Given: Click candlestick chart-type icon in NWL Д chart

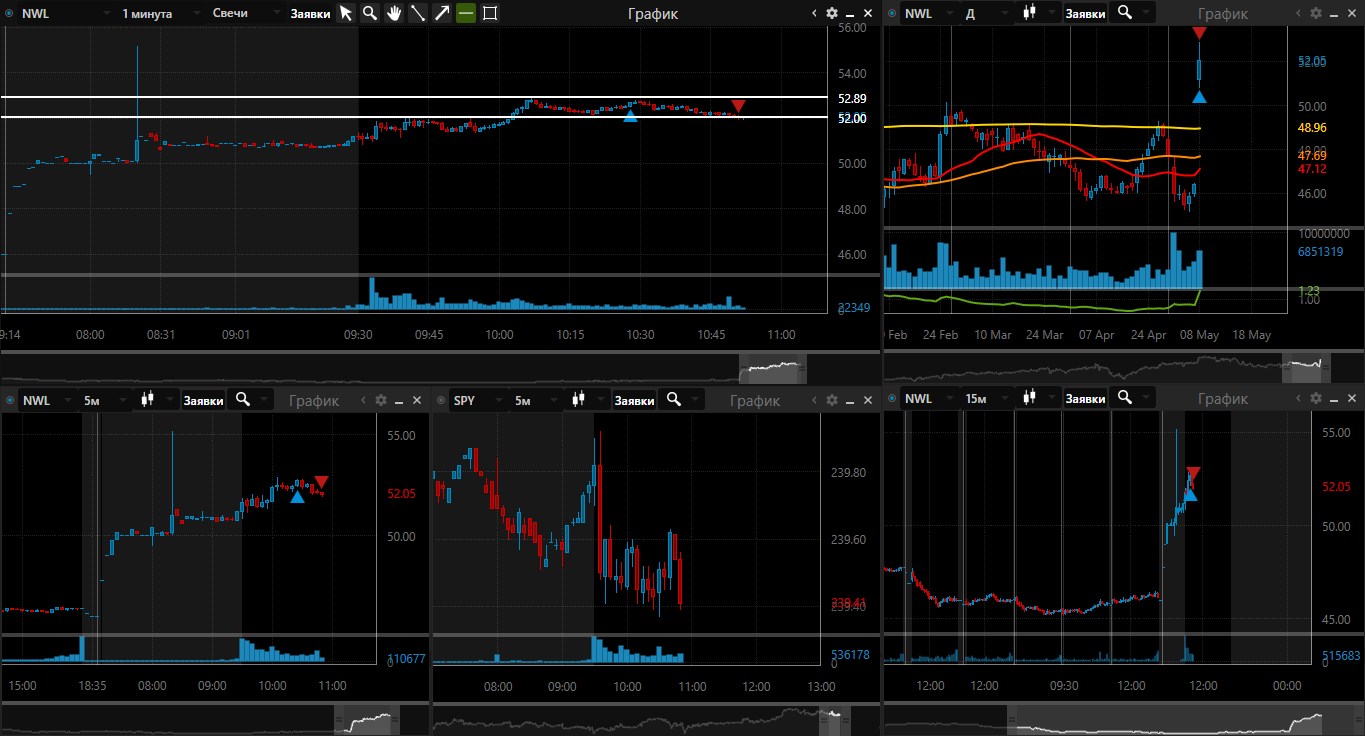Looking at the screenshot, I should pyautogui.click(x=1031, y=13).
